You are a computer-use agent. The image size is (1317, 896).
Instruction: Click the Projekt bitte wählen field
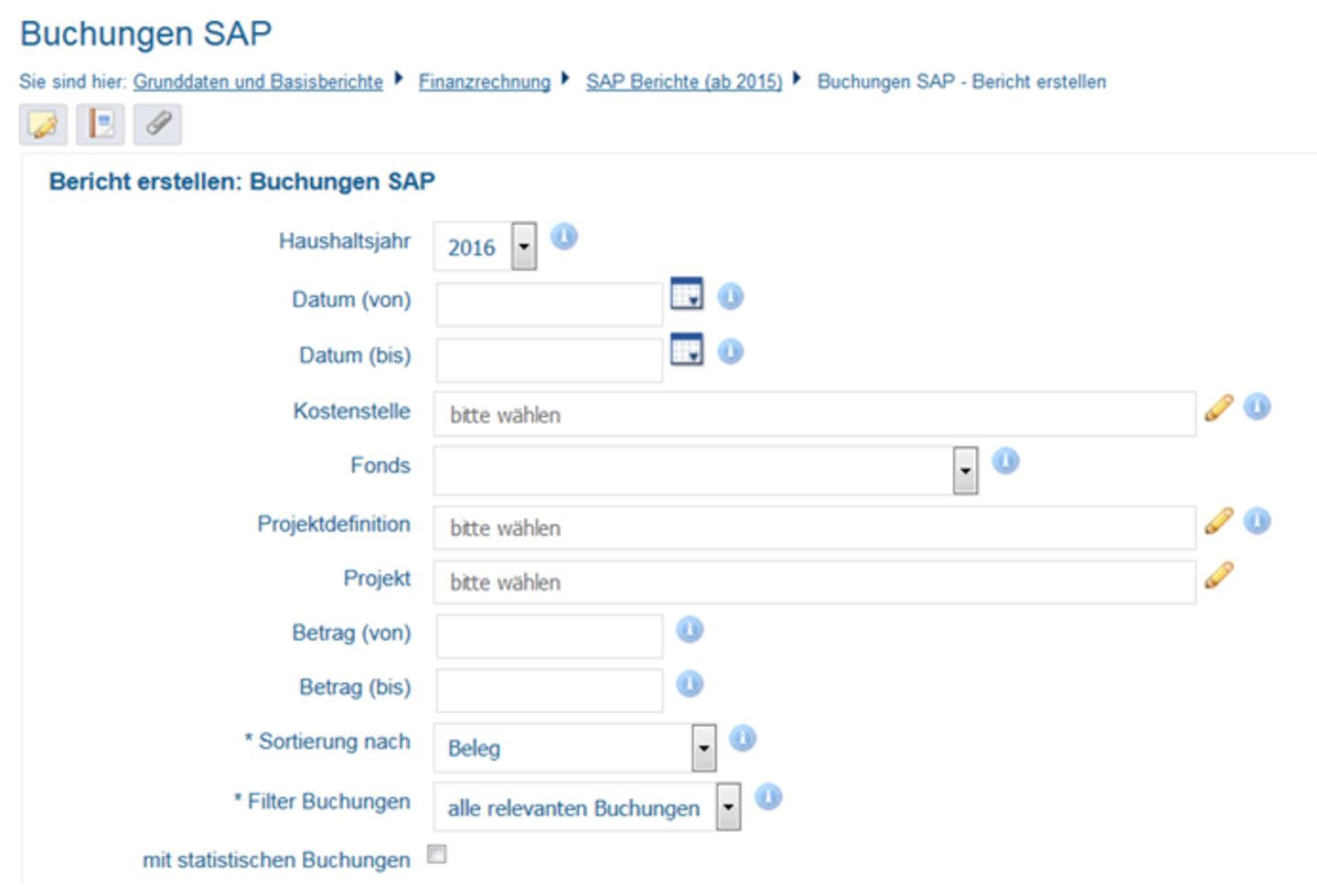tap(815, 581)
